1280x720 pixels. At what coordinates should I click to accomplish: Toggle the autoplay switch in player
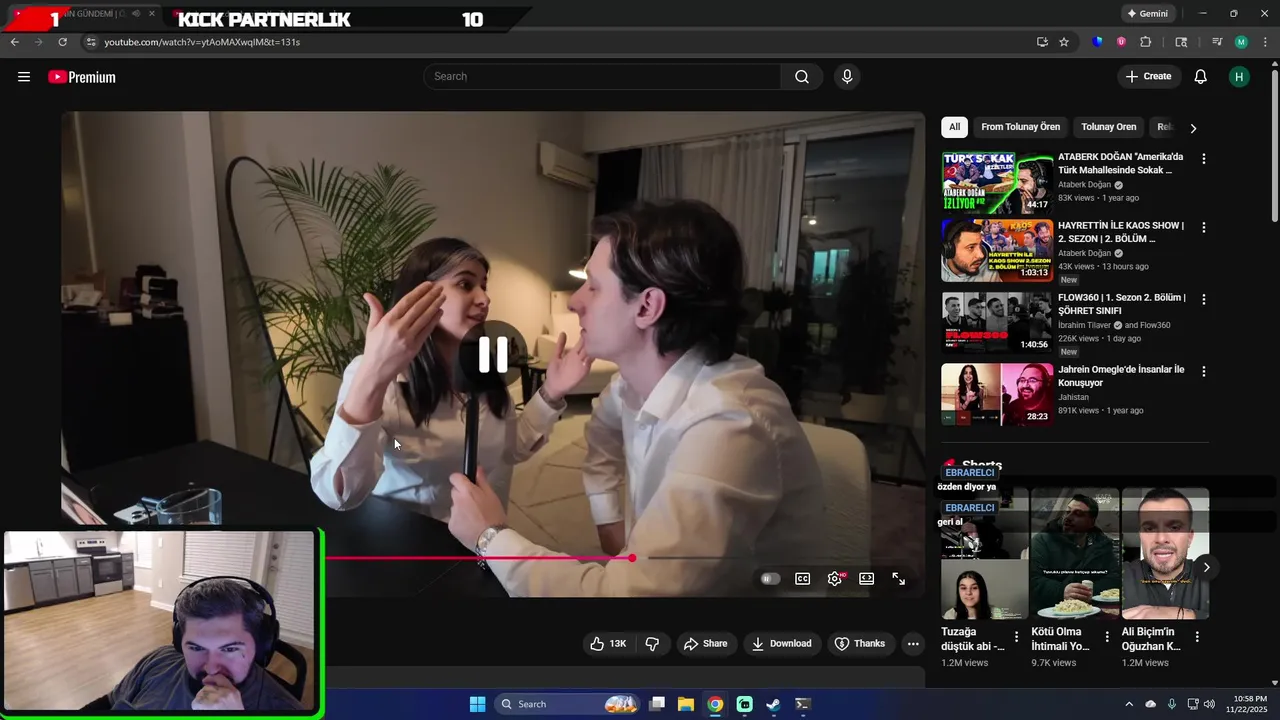(769, 579)
